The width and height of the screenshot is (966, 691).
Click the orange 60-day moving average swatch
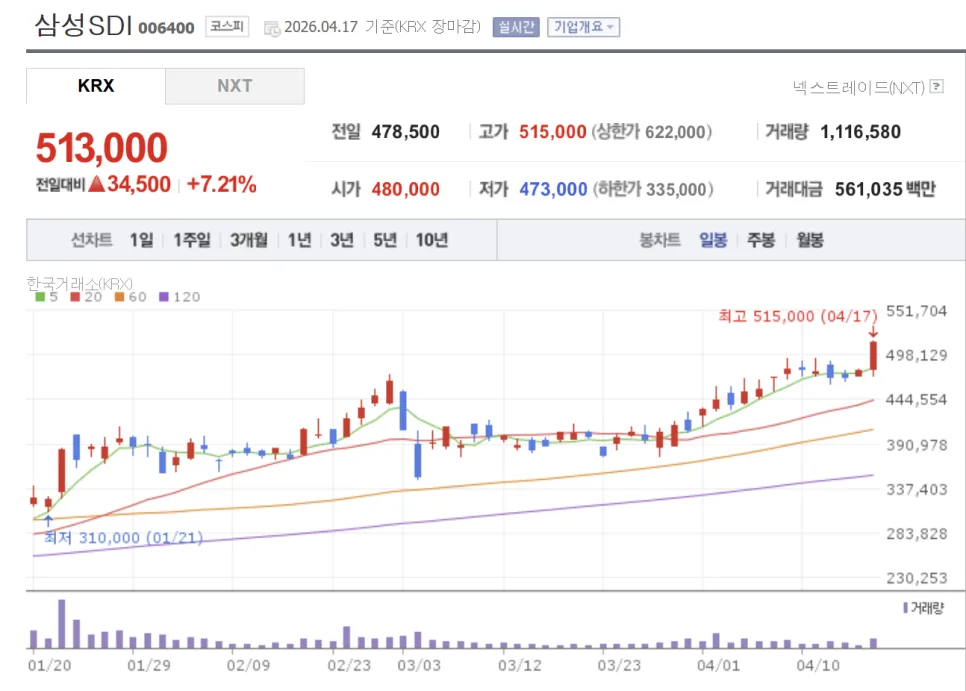[x=120, y=297]
